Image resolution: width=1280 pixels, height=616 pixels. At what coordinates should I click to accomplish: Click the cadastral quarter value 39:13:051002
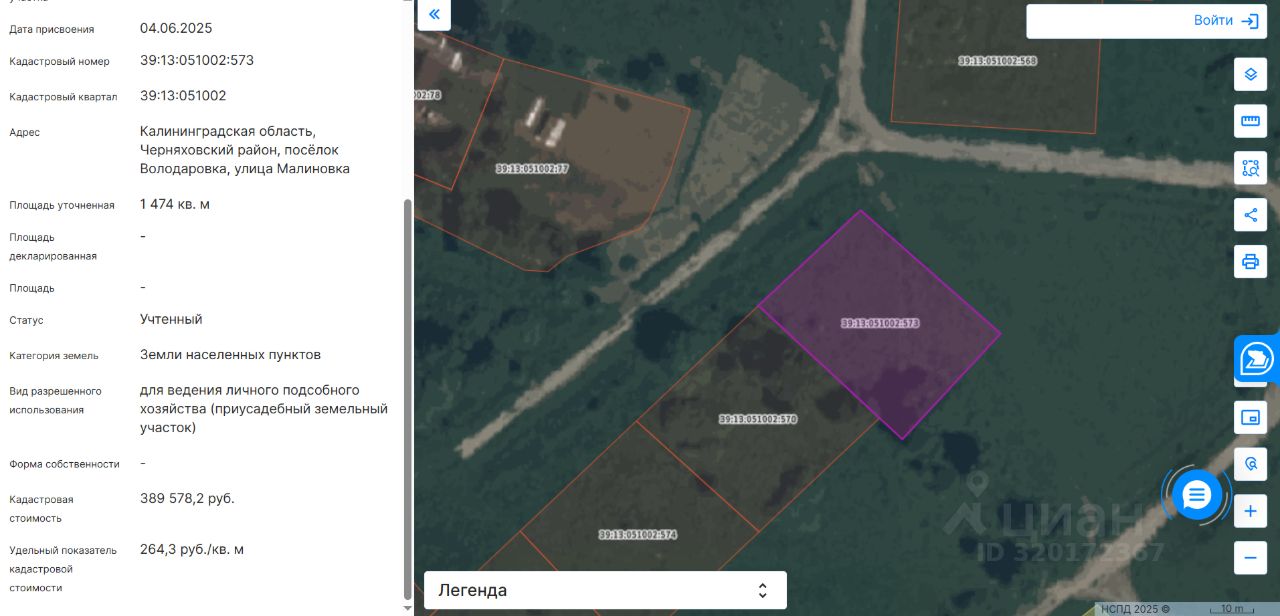(183, 96)
